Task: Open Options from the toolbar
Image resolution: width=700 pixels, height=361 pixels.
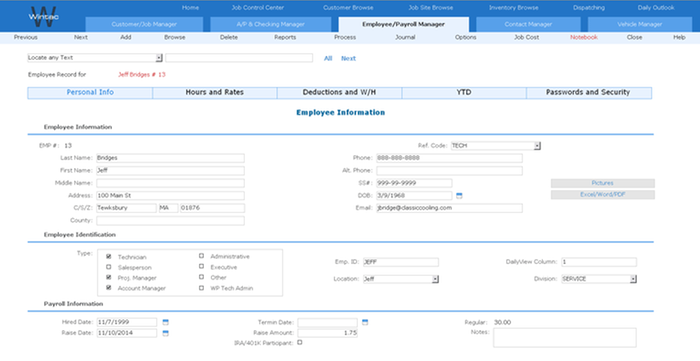Action: click(466, 37)
